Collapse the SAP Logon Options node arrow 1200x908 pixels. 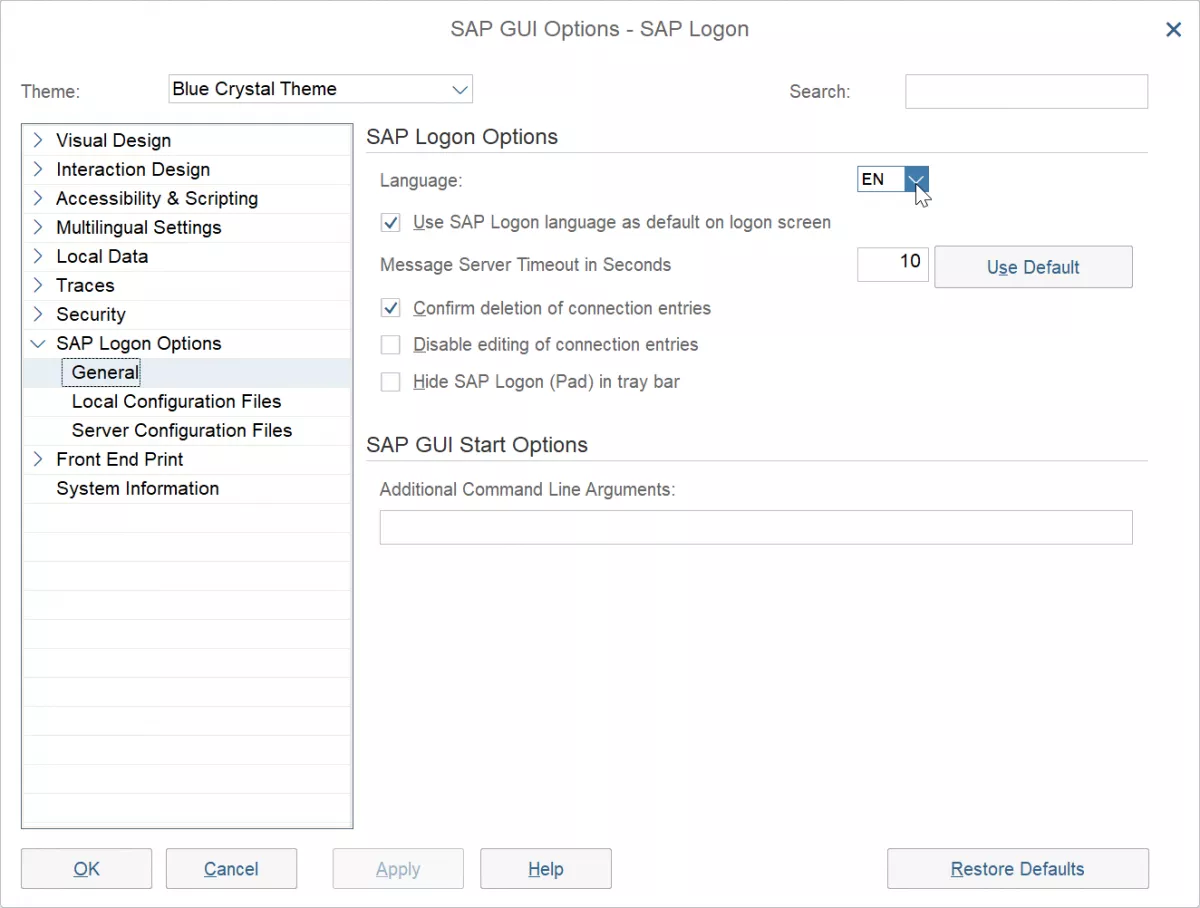pyautogui.click(x=38, y=343)
